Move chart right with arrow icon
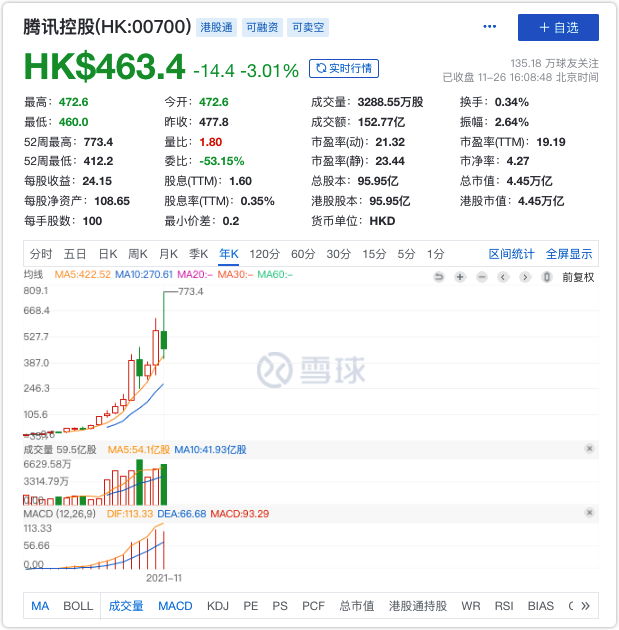619x630 pixels. tap(525, 277)
